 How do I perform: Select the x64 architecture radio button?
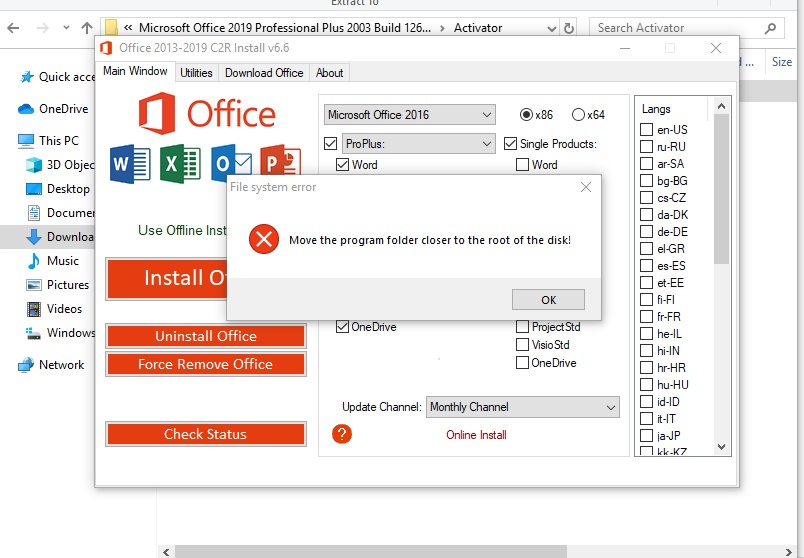click(578, 114)
